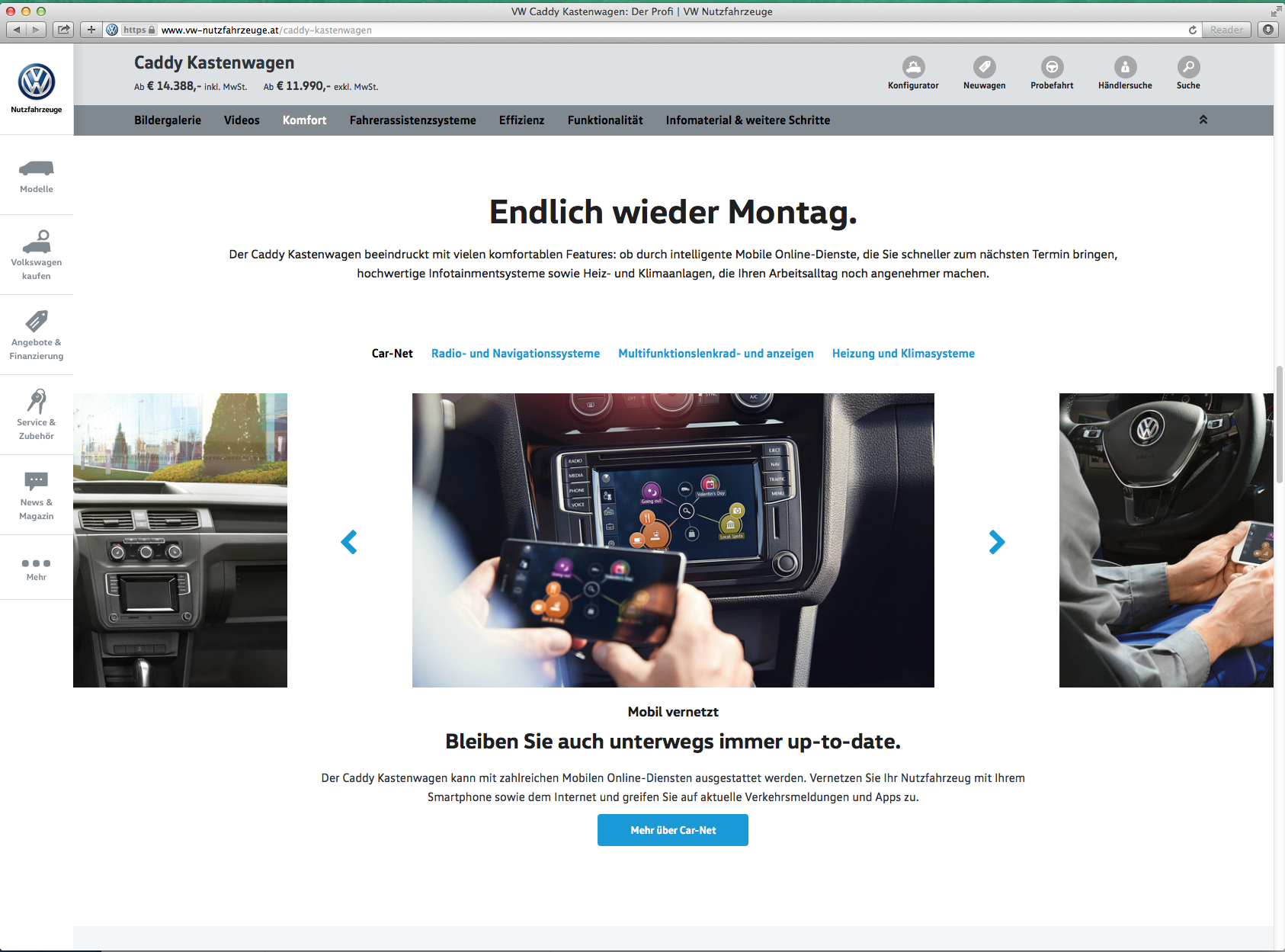This screenshot has width=1285, height=952.
Task: Click the dashboard interior thumbnail image
Action: coord(180,540)
